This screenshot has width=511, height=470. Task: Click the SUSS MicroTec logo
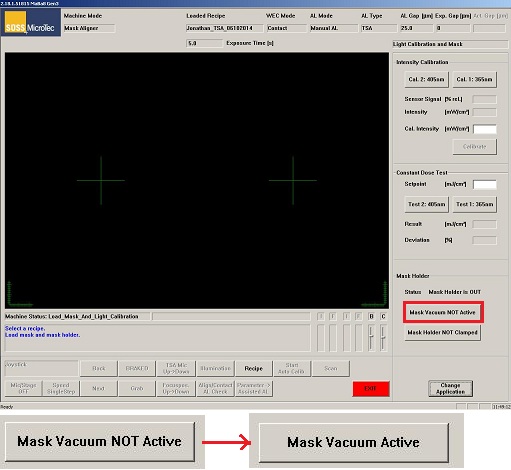(31, 23)
